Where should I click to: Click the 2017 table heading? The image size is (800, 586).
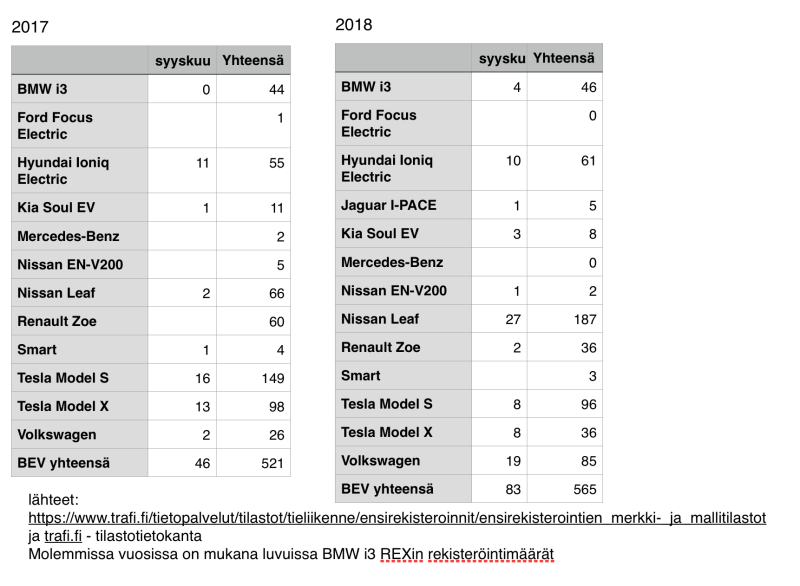click(30, 27)
